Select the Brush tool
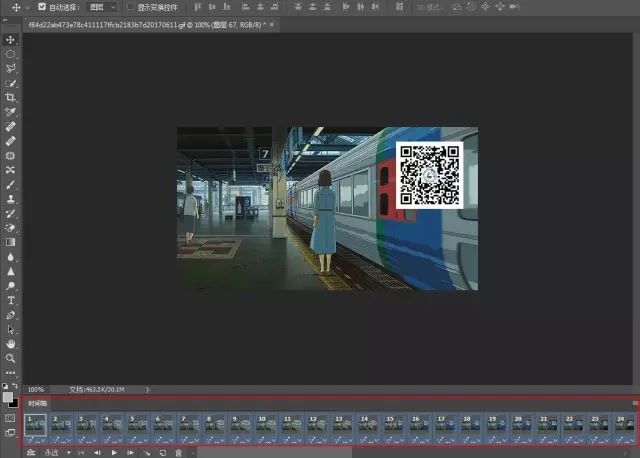Screen dimensions: 640x458 click(x=11, y=185)
